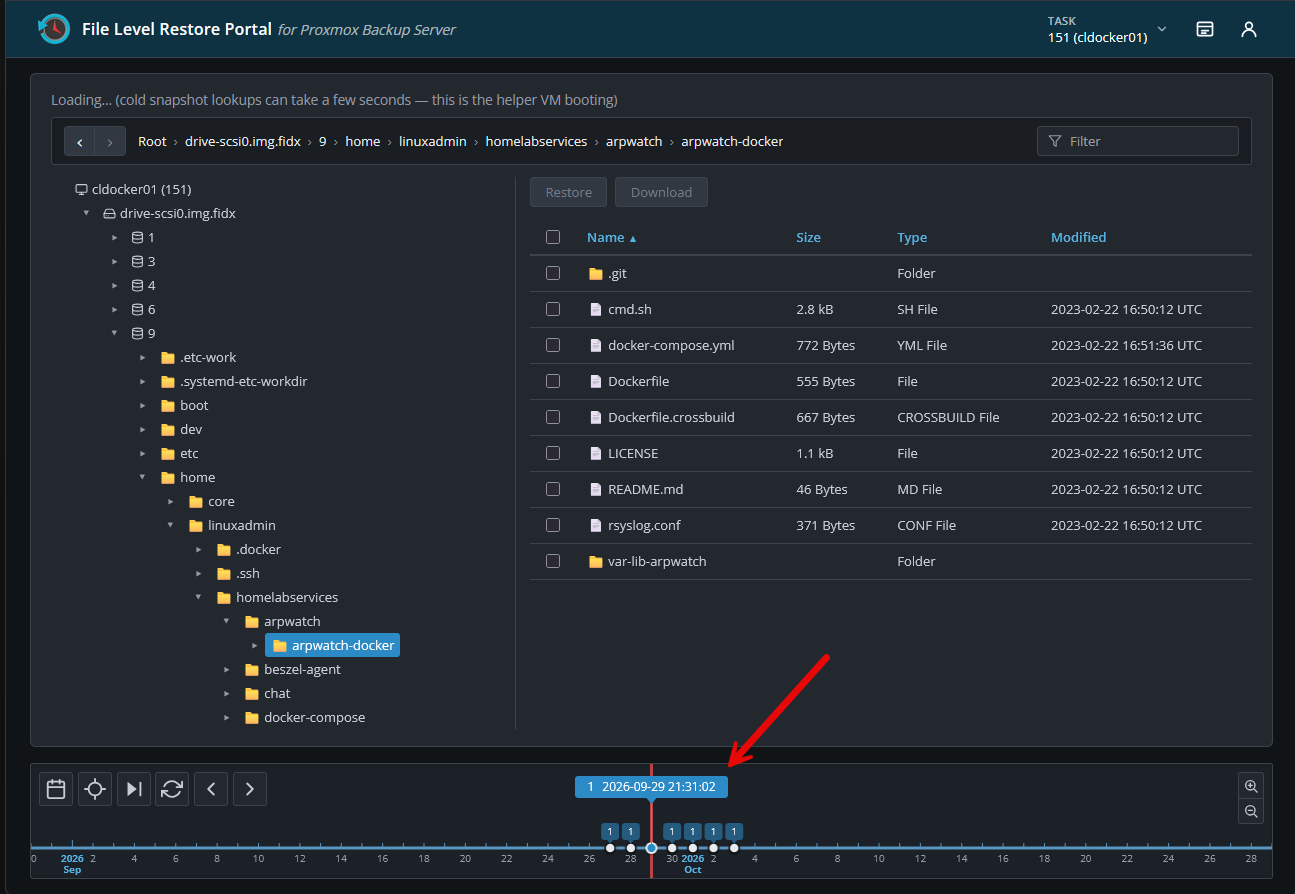Open the user account menu icon

pos(1248,29)
